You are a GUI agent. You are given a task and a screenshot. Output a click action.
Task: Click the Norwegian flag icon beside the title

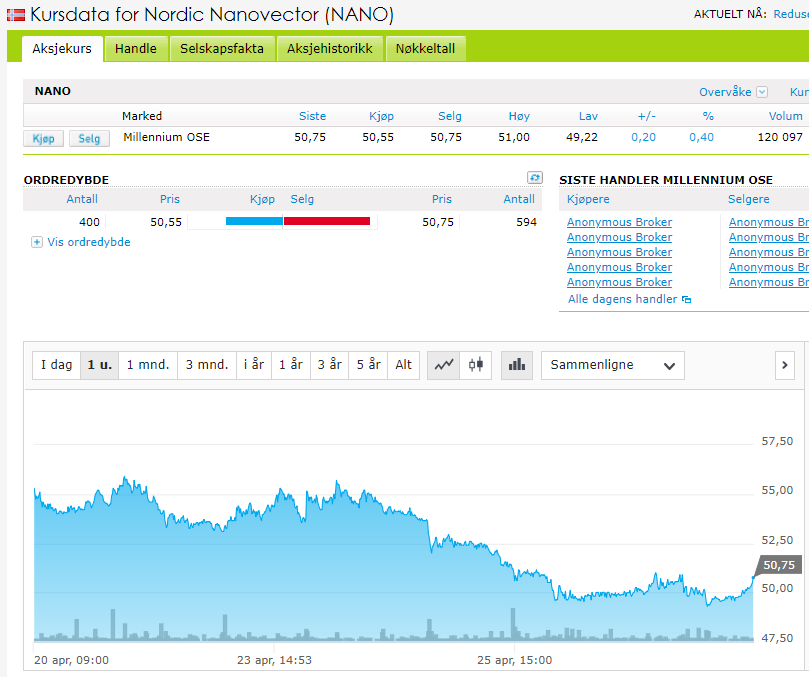point(15,14)
